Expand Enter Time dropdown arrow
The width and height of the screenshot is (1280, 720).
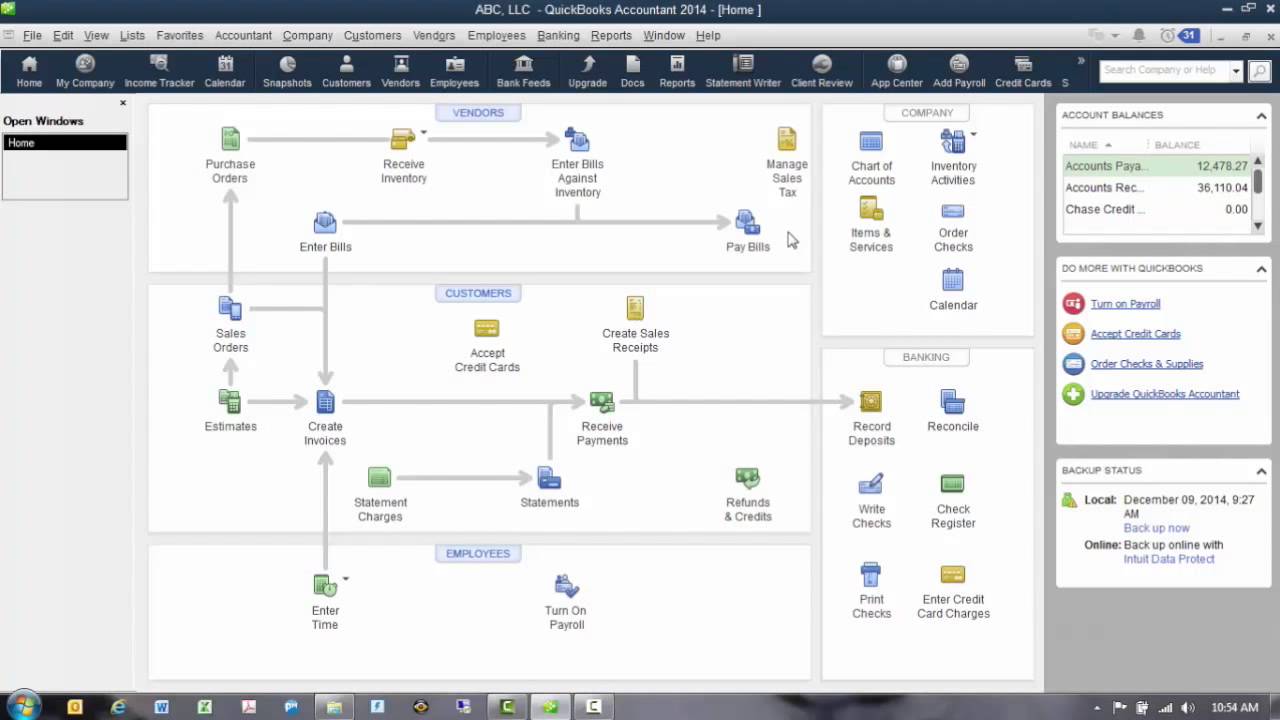(346, 578)
